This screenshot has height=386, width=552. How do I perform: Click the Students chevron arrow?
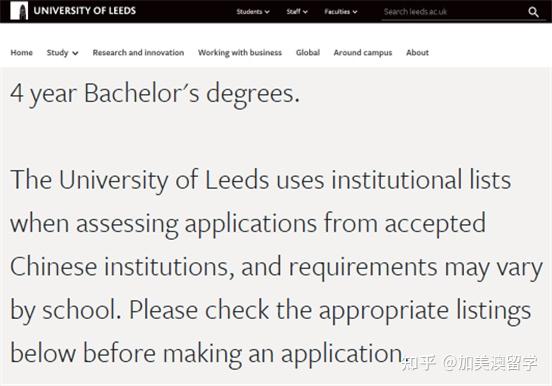tap(267, 12)
